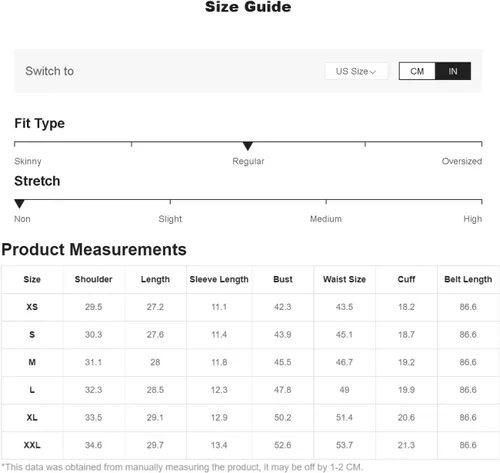This screenshot has width=500, height=473.
Task: Click the Slight stretch label
Action: [170, 219]
